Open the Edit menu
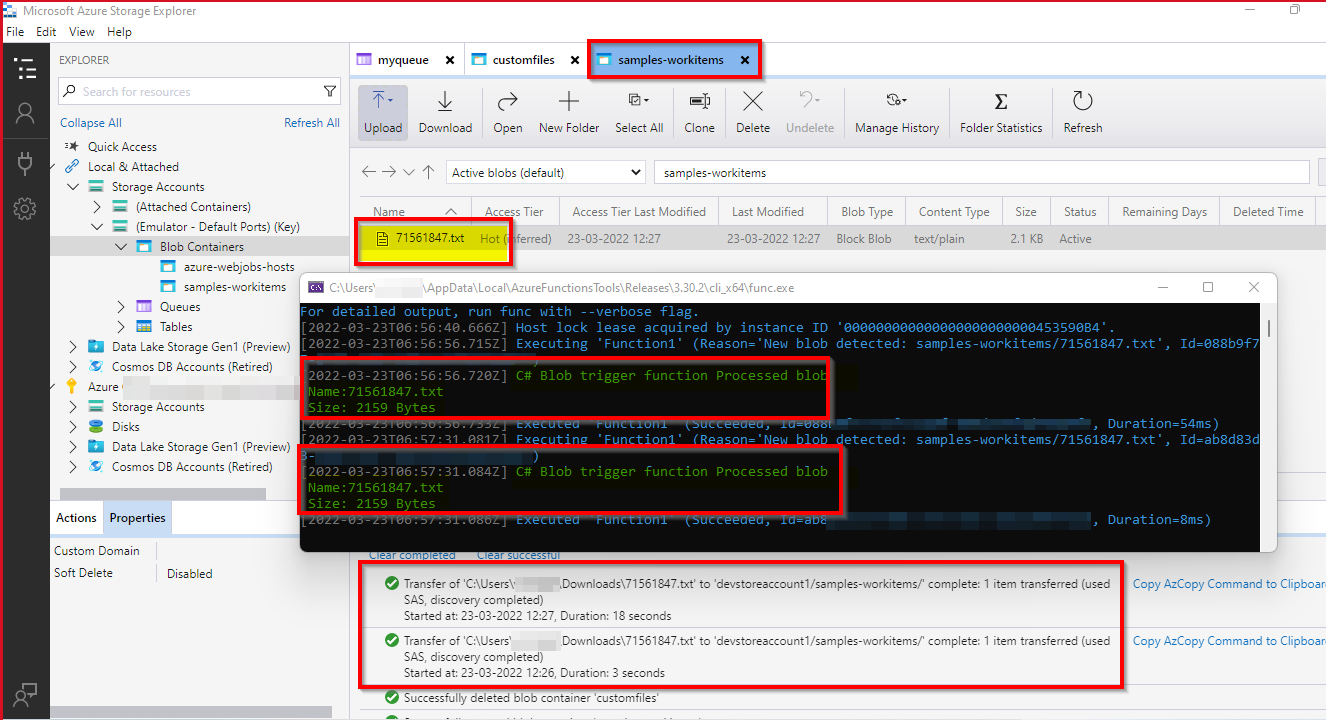Viewport: 1326px width, 720px height. [46, 32]
